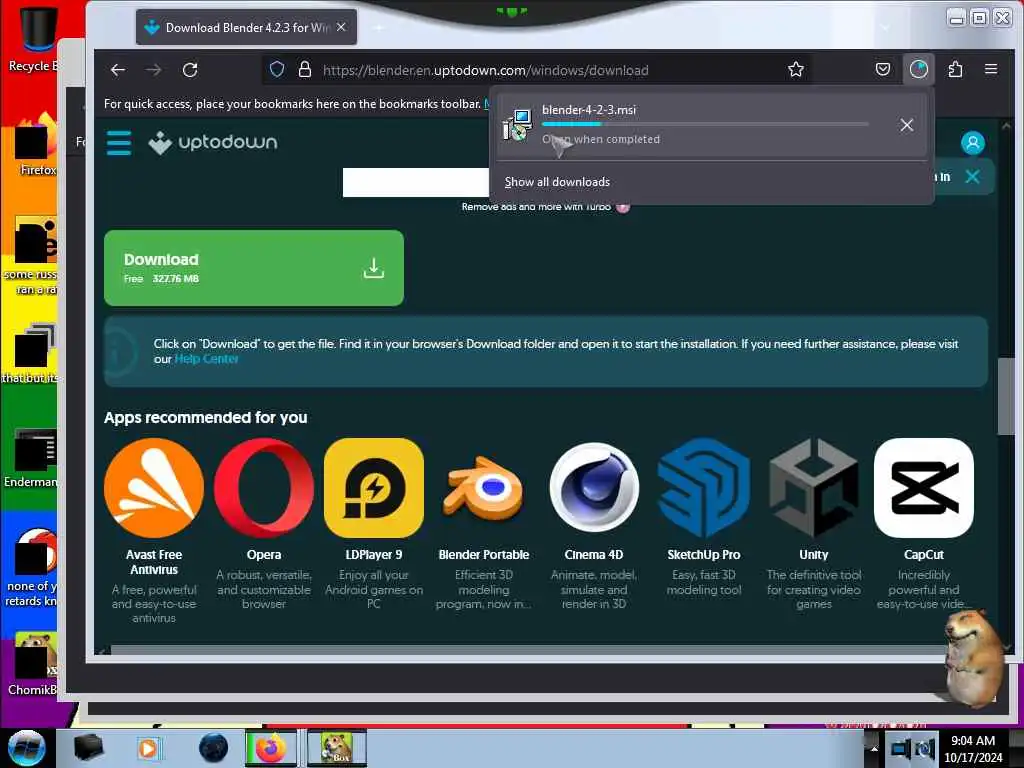Open the Firefox desktop shortcut
1024x768 pixels.
36,145
